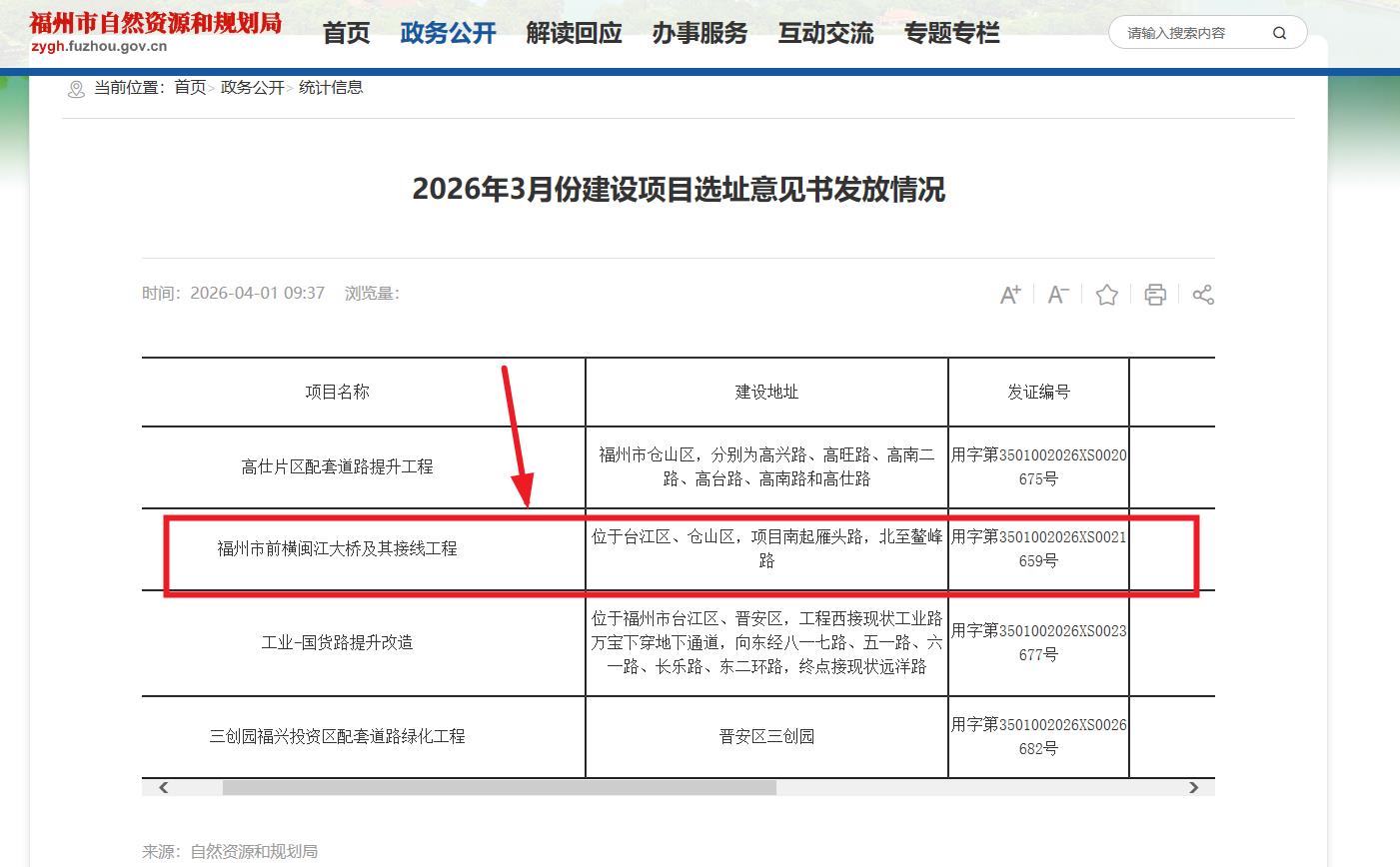Click the search magnifier icon
This screenshot has height=867, width=1400.
coord(1279,33)
